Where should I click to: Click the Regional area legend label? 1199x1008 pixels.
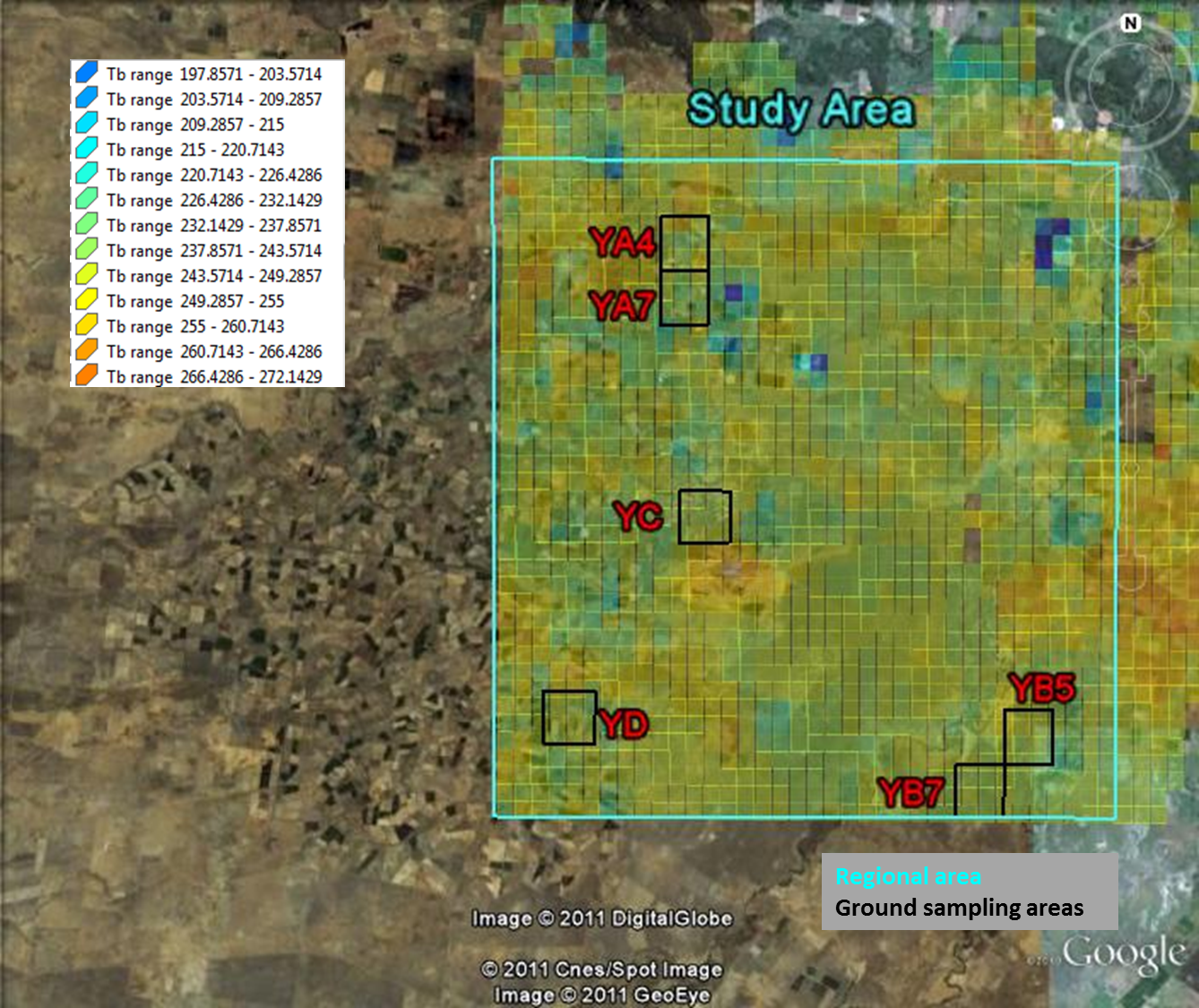[x=908, y=877]
